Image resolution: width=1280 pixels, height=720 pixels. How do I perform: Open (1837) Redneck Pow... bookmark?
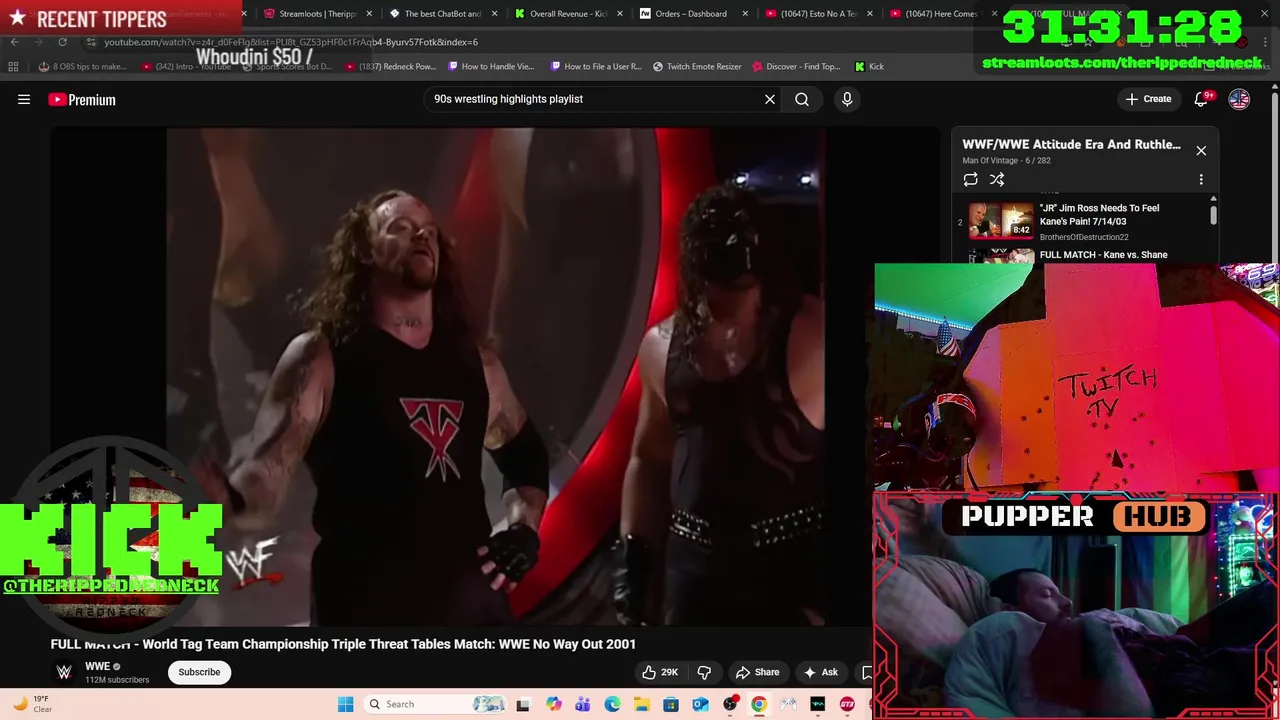coord(391,67)
